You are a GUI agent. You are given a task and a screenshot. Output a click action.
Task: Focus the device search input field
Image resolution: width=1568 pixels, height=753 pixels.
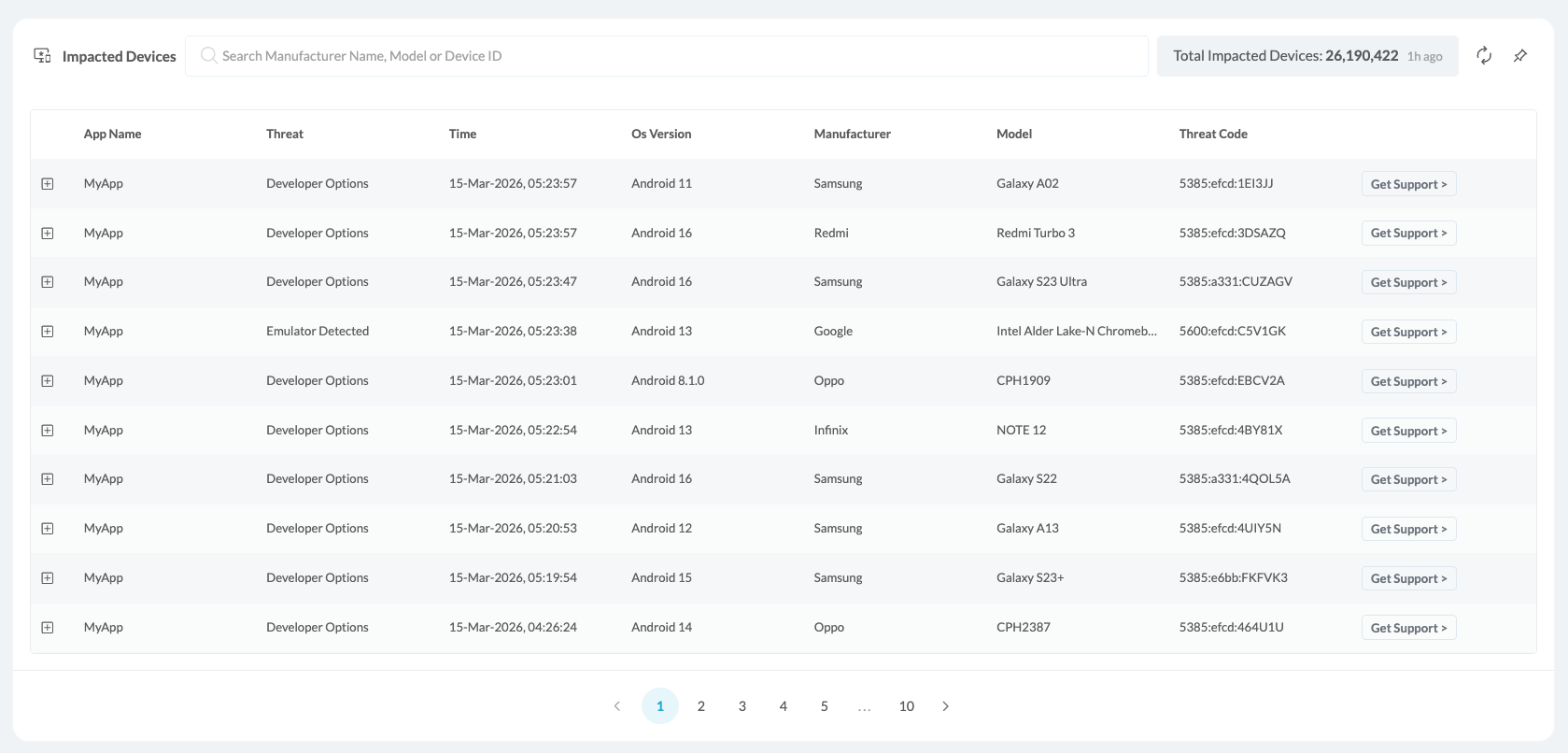coord(672,56)
